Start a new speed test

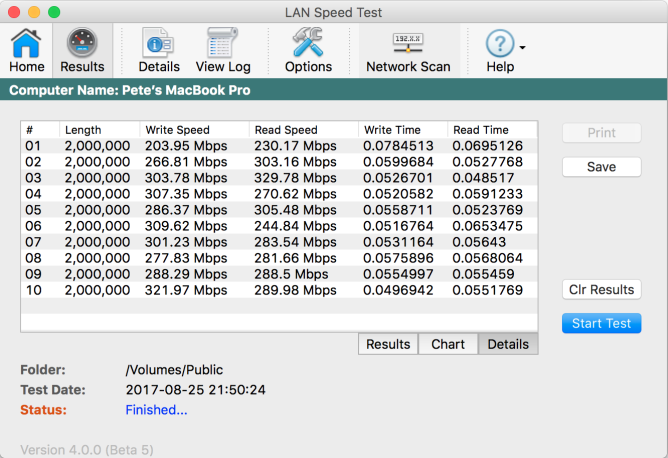(x=602, y=323)
